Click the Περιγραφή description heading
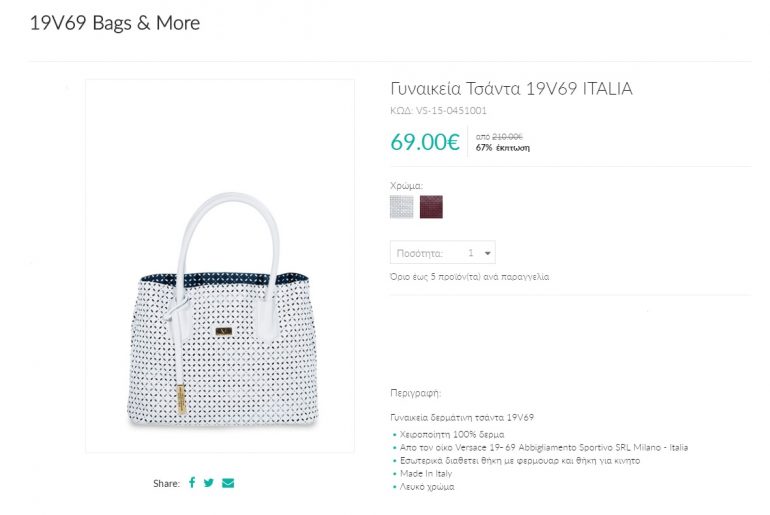770x515 pixels. pos(415,393)
